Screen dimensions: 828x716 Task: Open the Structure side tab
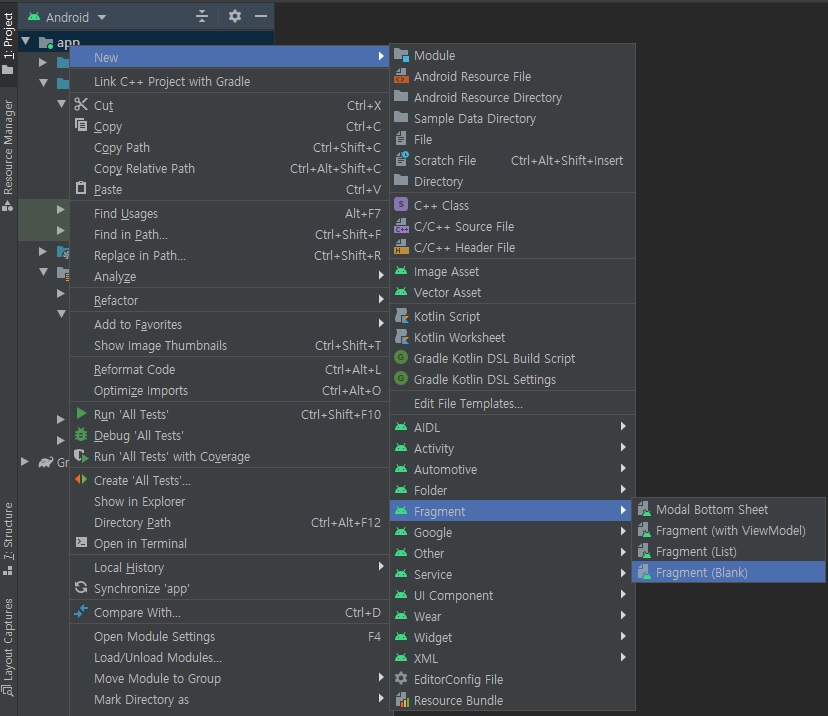pos(8,538)
